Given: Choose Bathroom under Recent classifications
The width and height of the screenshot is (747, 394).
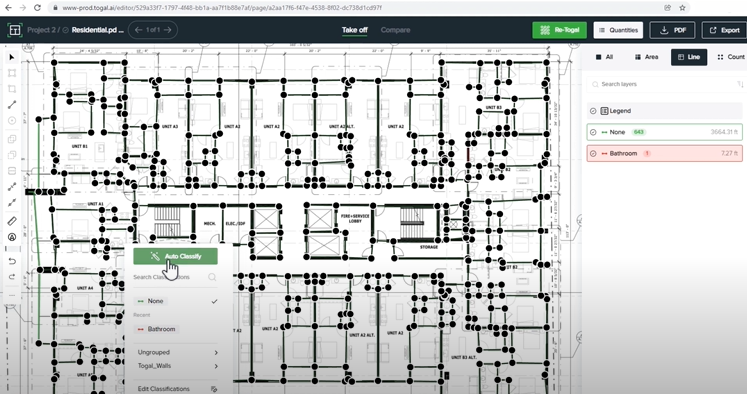Looking at the screenshot, I should (157, 329).
